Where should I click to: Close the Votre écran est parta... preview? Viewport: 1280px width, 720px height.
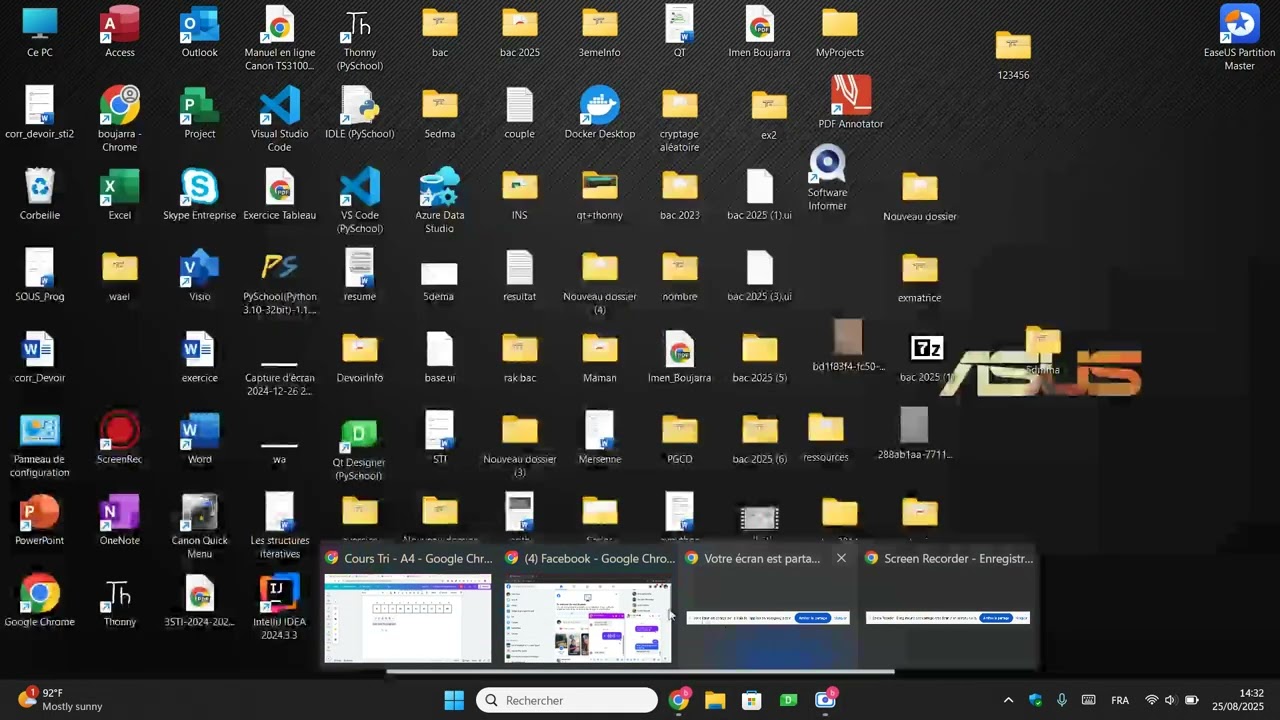(841, 558)
